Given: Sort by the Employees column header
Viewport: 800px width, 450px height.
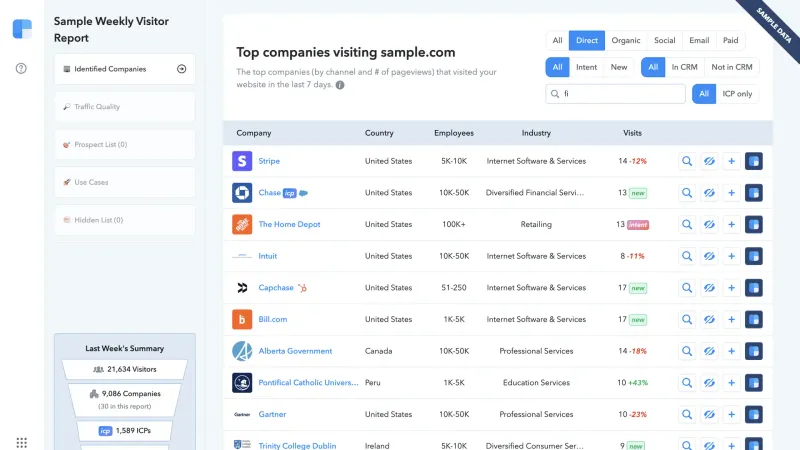Looking at the screenshot, I should (454, 133).
